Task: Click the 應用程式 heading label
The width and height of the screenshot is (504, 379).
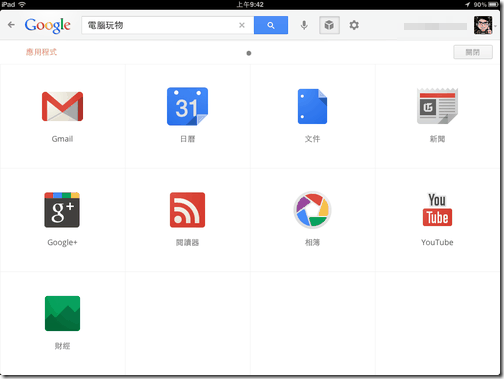Action: pos(41,52)
